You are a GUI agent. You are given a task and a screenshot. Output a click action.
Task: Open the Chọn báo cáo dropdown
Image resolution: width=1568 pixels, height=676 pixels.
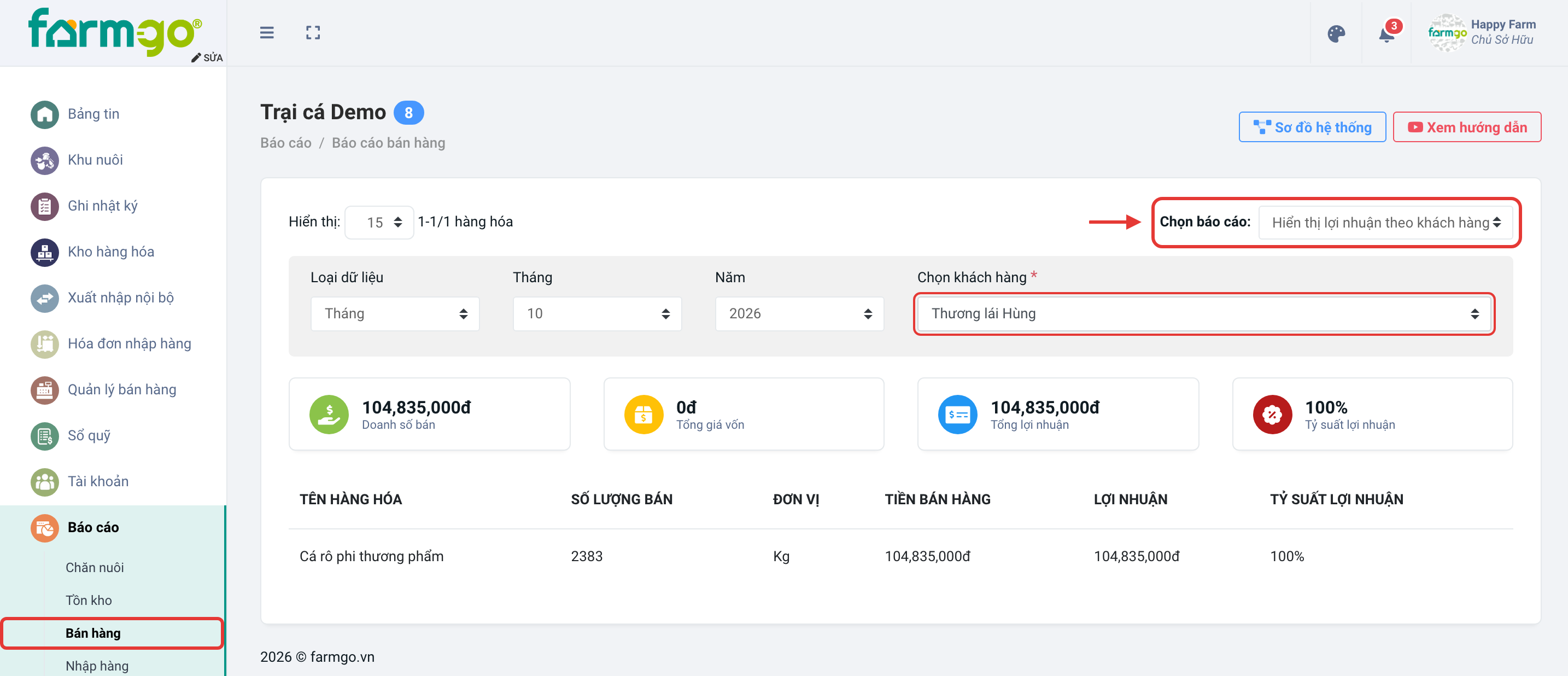pyautogui.click(x=1385, y=222)
